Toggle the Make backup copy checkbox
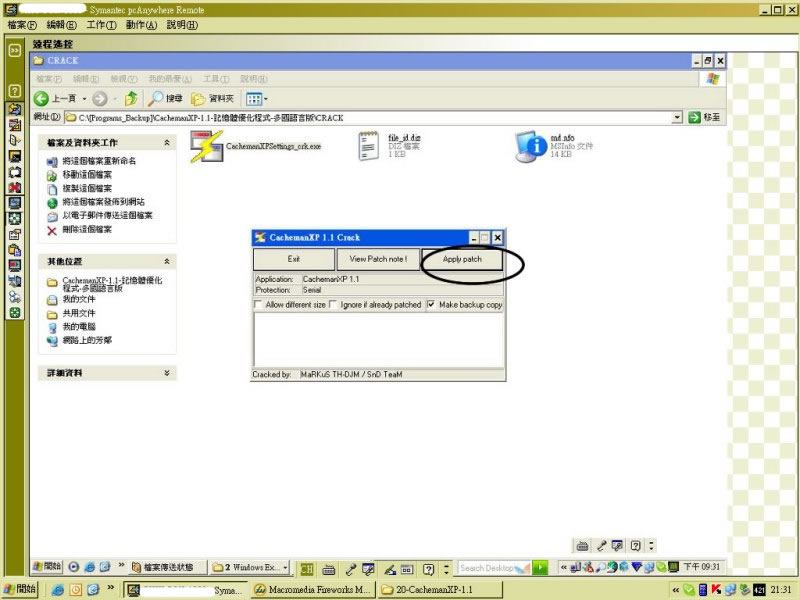This screenshot has width=800, height=600. click(431, 305)
